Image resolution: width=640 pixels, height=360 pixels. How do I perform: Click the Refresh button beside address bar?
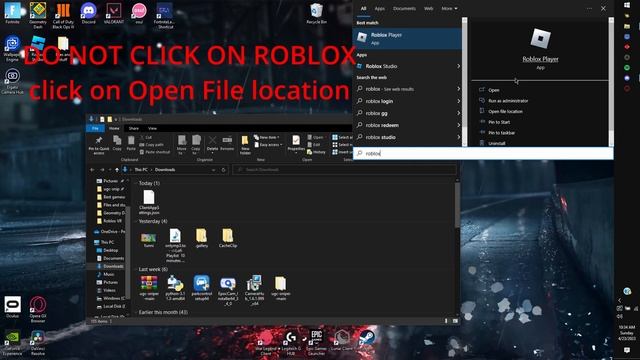(x=223, y=170)
